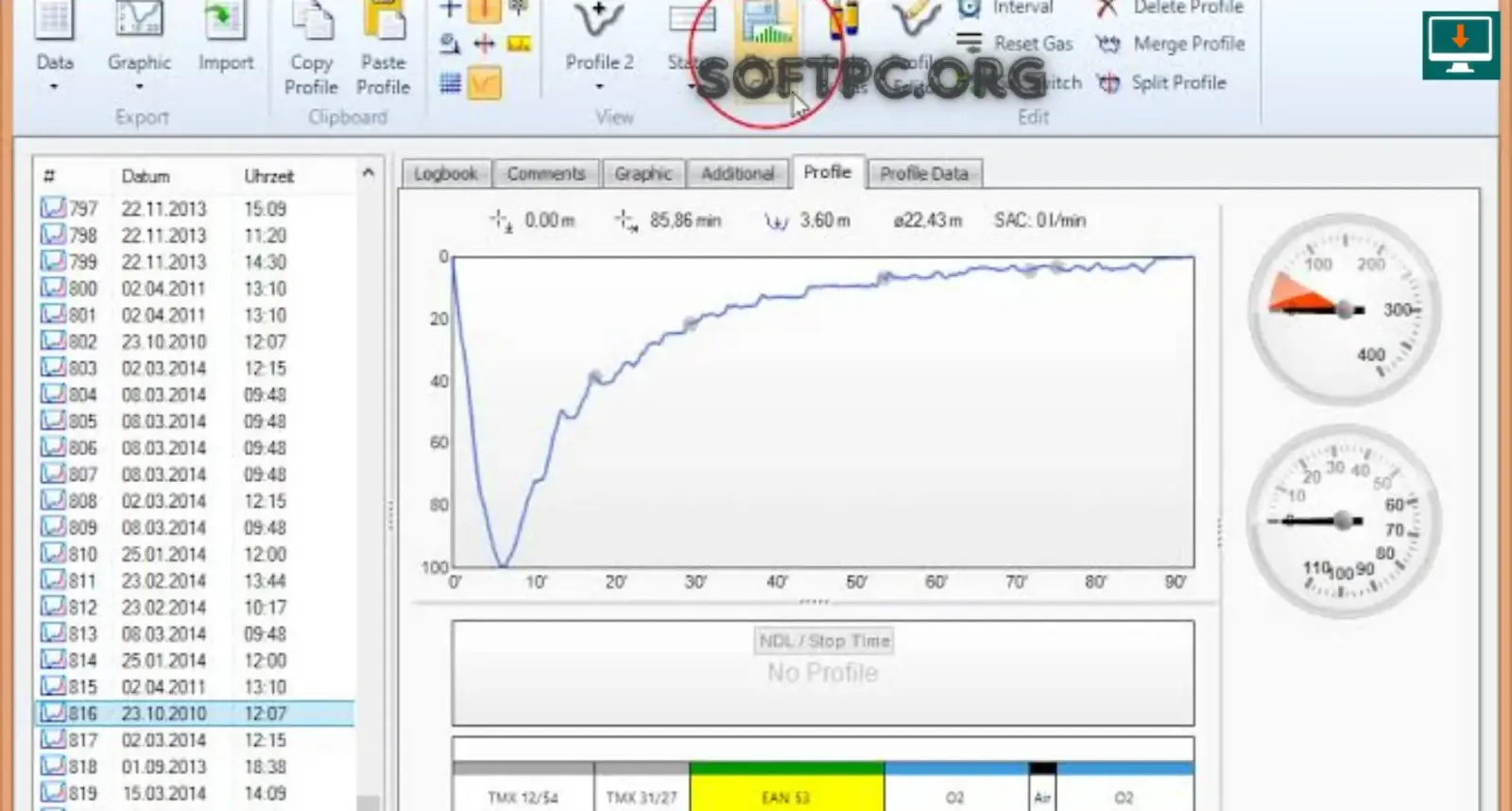This screenshot has width=1512, height=811.
Task: Select dive 810 dated 25.01.2014
Action: 196,554
